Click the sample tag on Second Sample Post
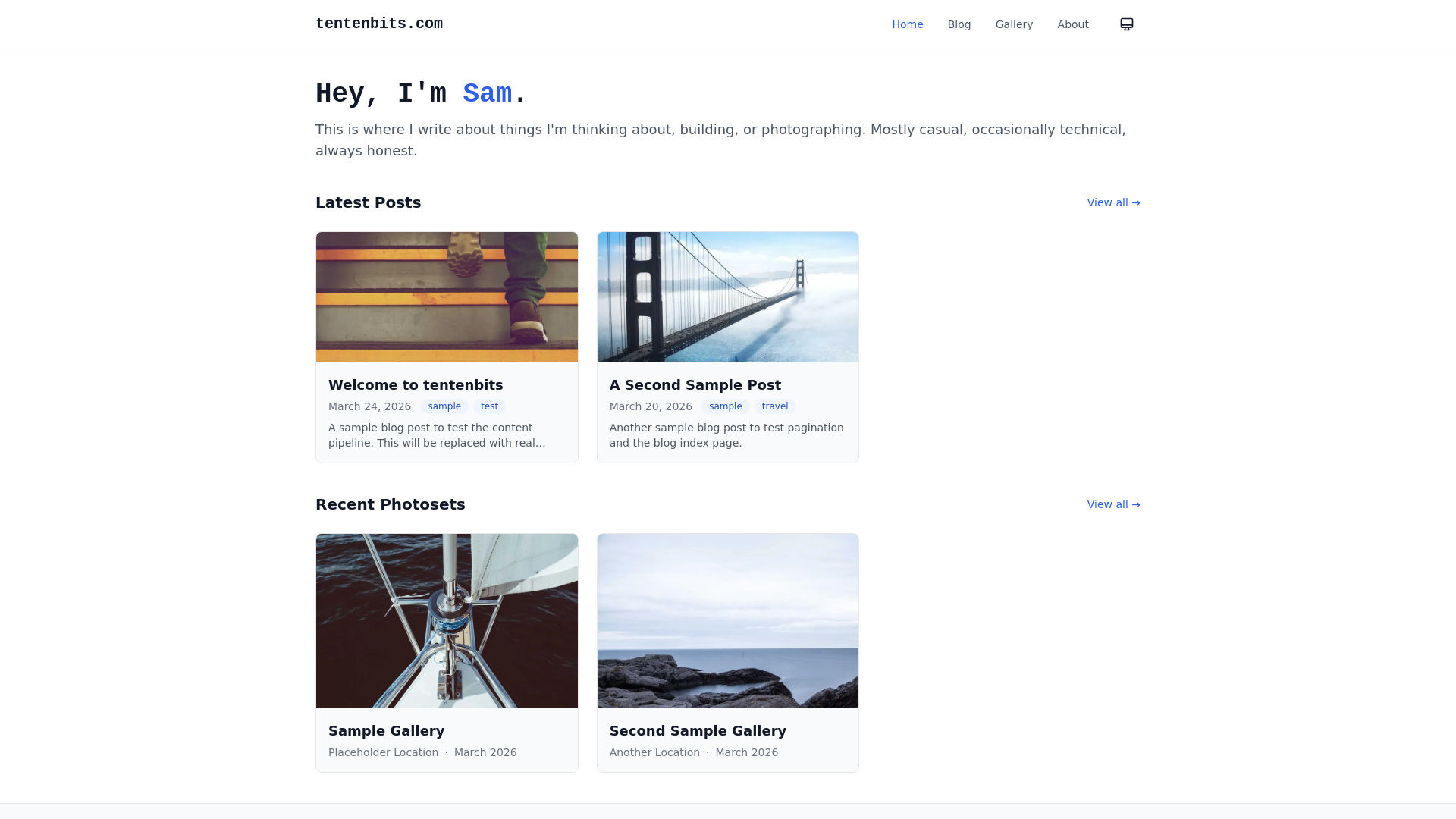The height and width of the screenshot is (819, 1456). [726, 406]
